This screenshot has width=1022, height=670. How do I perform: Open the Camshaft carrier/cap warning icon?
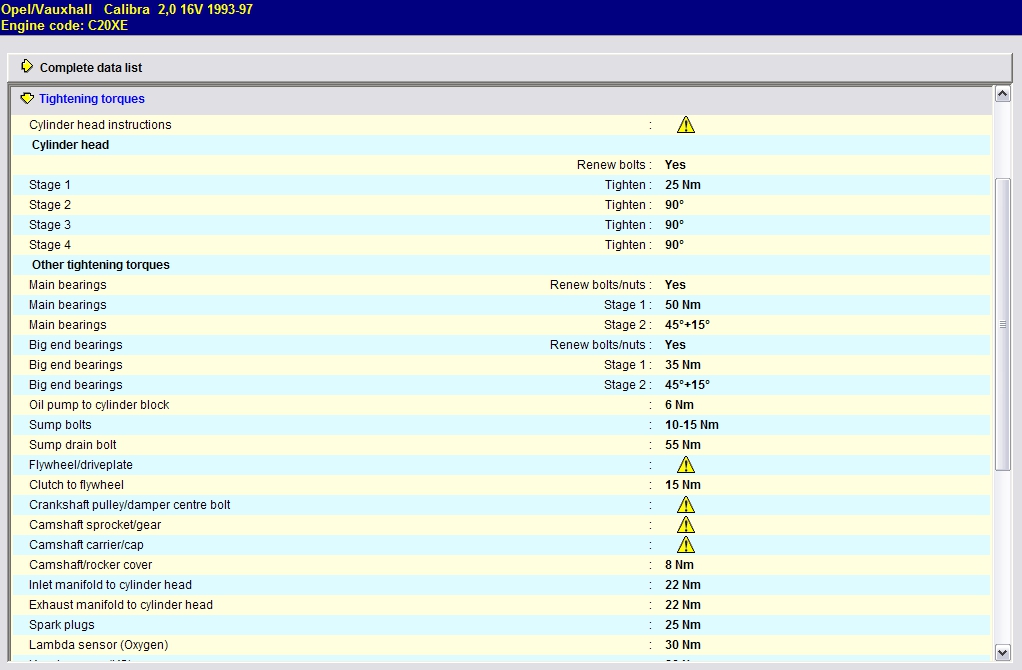coord(686,545)
